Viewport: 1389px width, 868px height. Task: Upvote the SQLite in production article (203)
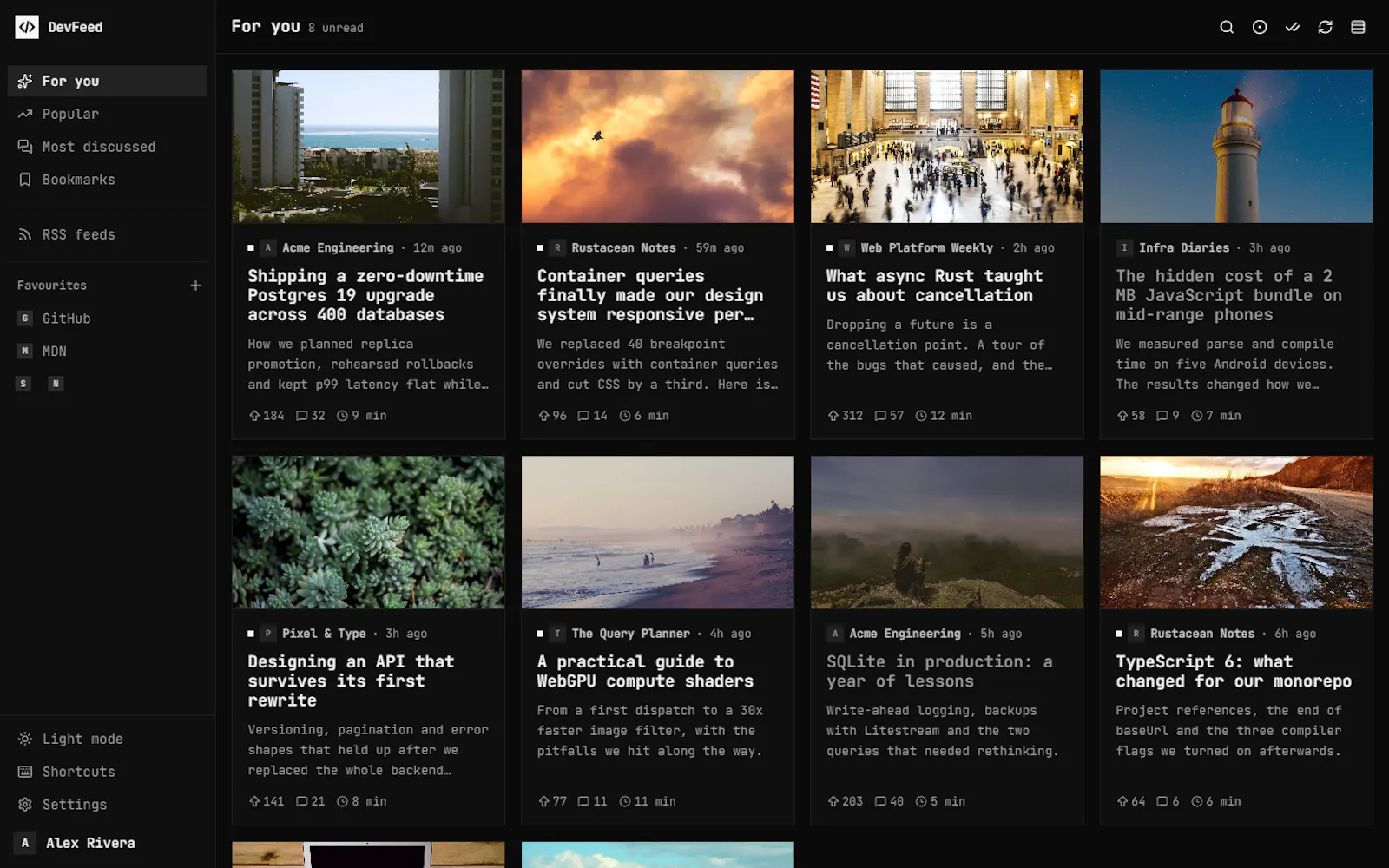[x=846, y=801]
